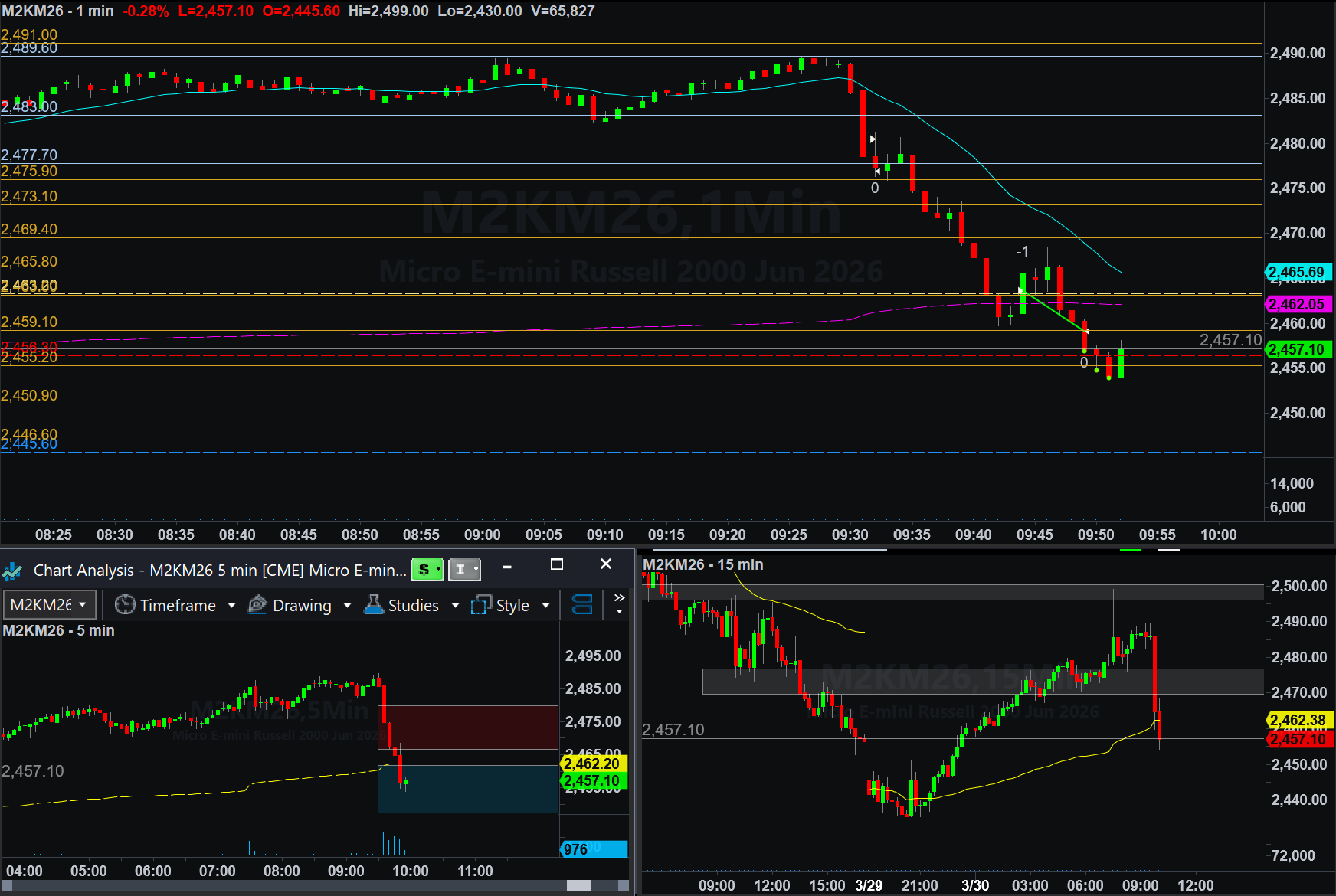
Task: Click the Style selection-box icon
Action: pyautogui.click(x=481, y=605)
